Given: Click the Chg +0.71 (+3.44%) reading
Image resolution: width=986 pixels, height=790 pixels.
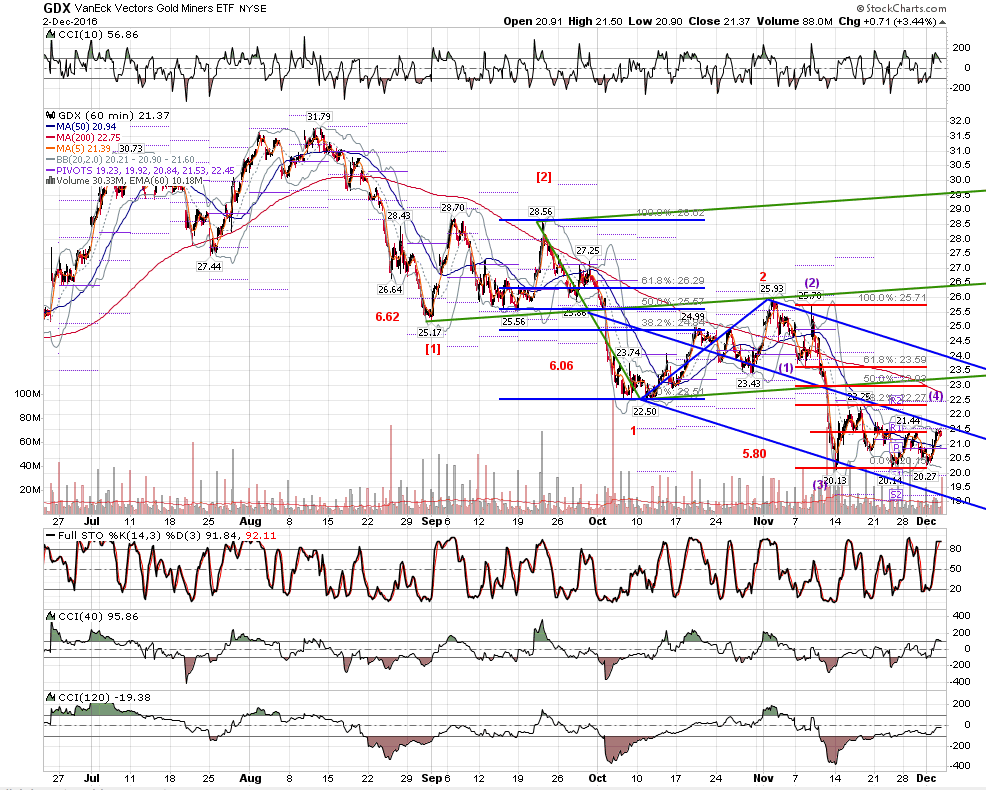Looking at the screenshot, I should 888,21.
